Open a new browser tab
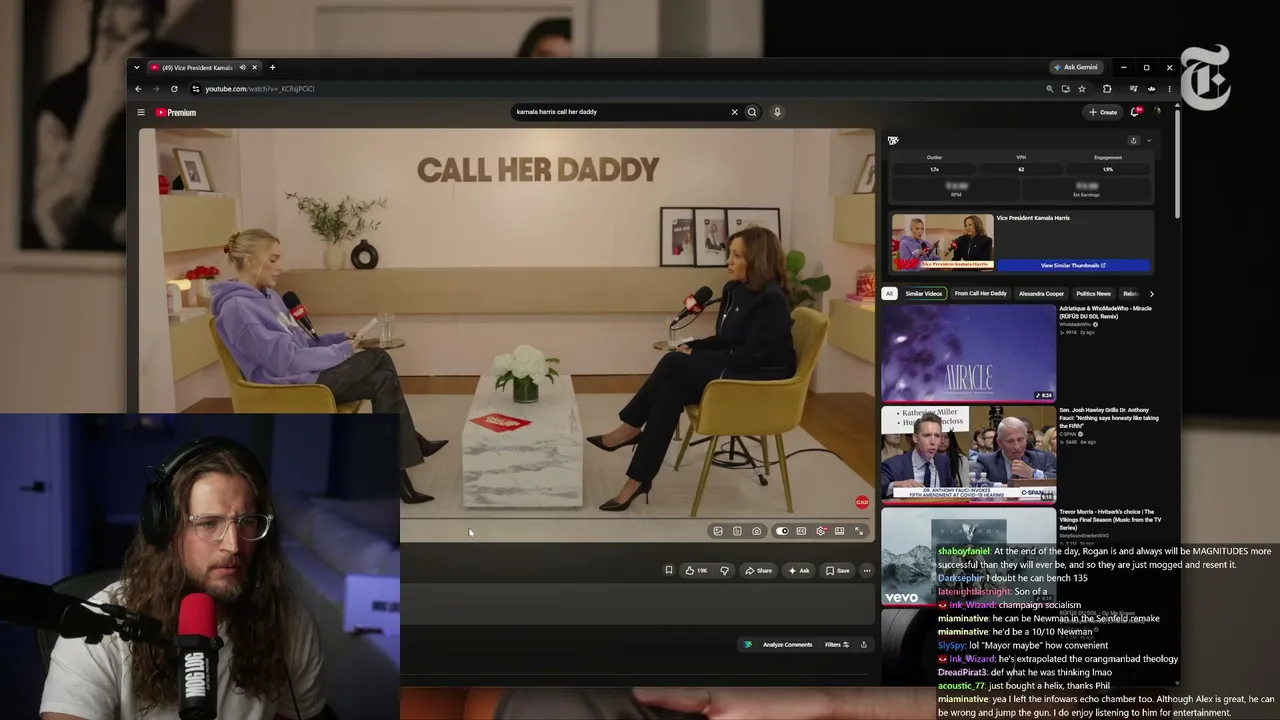This screenshot has width=1280, height=720. [x=272, y=67]
